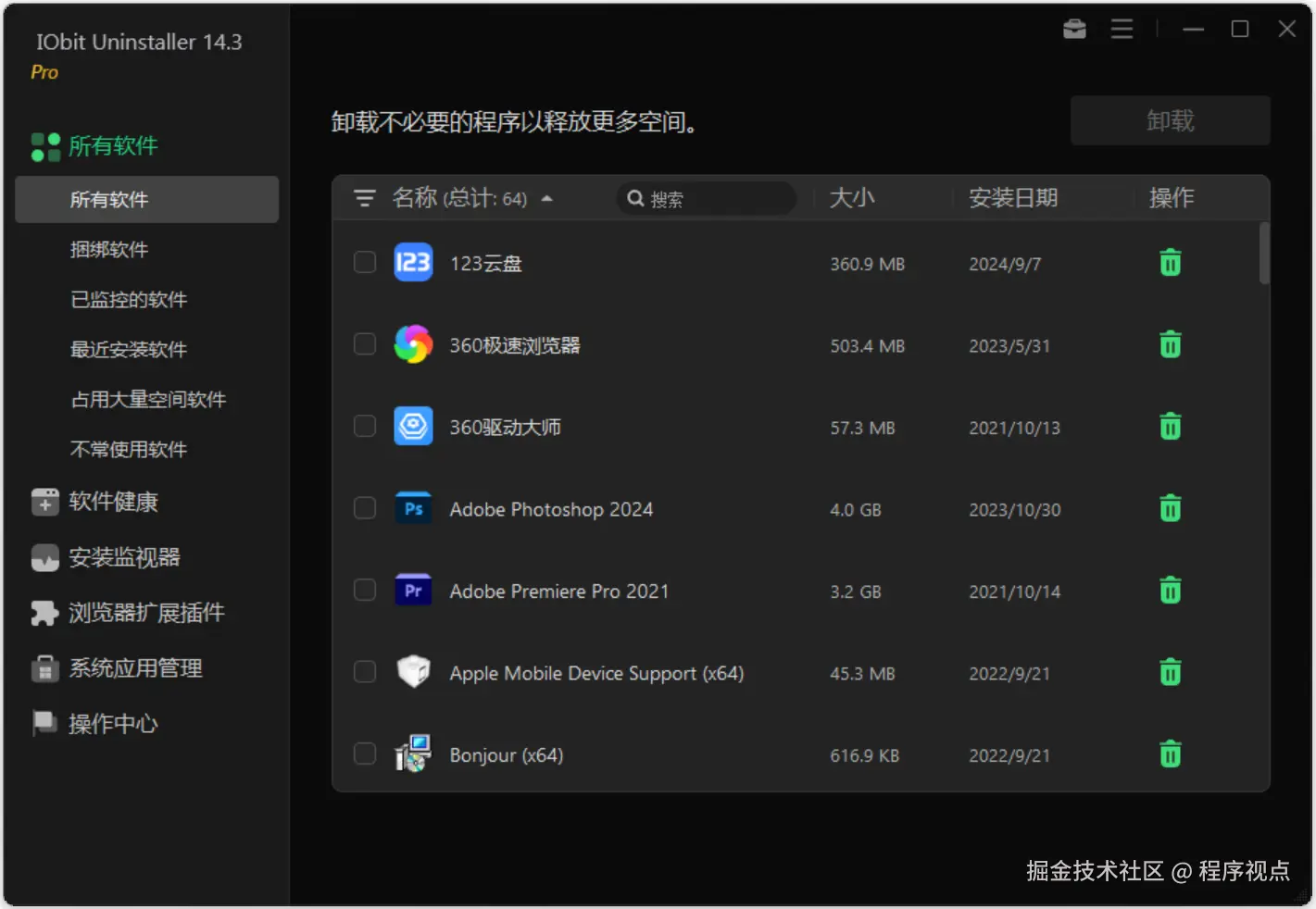Click the green 所有软件 grid icon
This screenshot has height=909, width=1316.
[x=45, y=146]
